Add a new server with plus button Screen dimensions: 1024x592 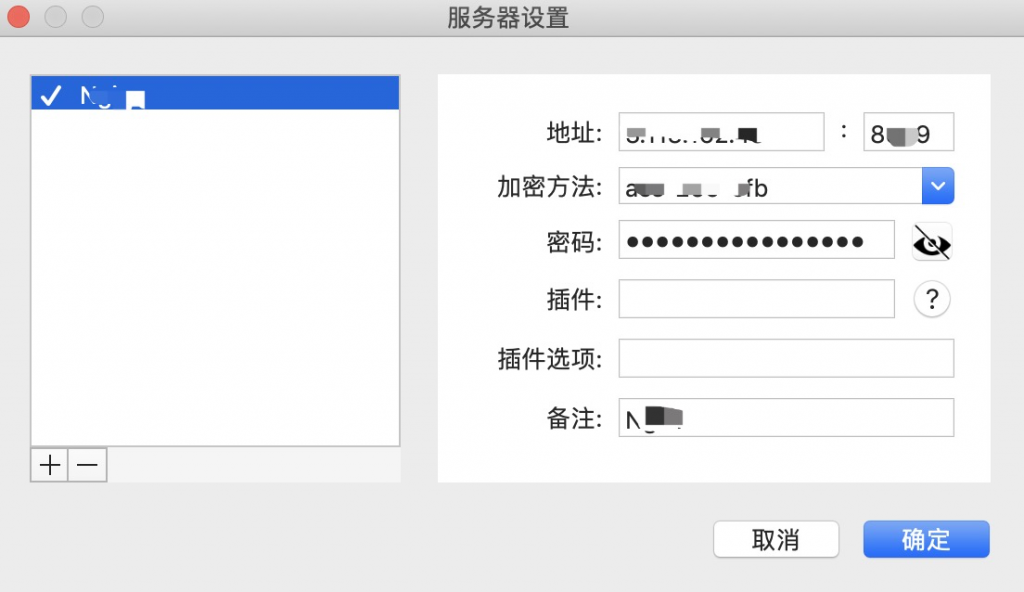50,465
